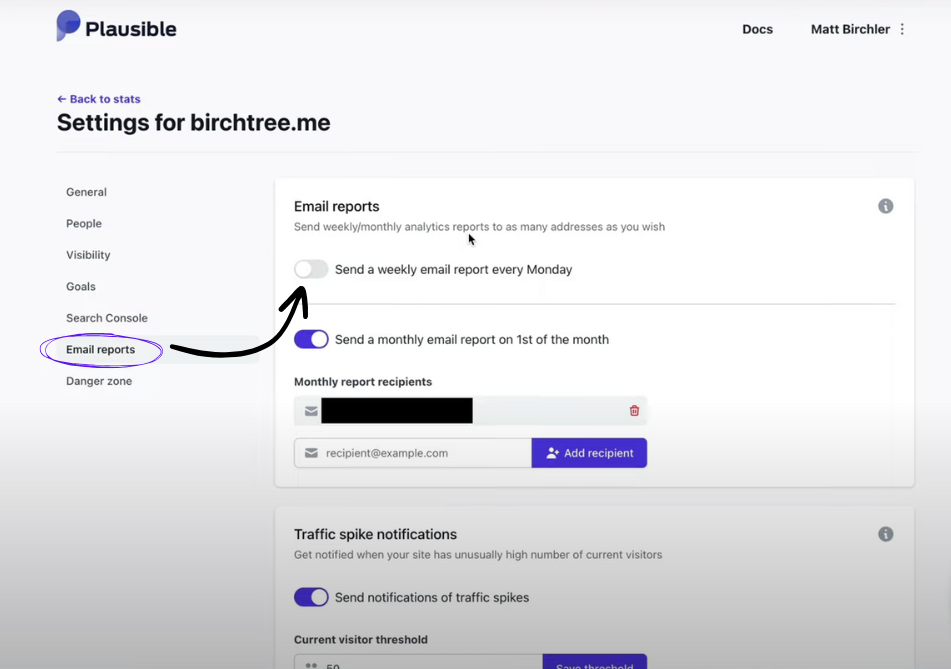Click the Traffic spike notifications info icon
This screenshot has width=951, height=669.
(885, 534)
